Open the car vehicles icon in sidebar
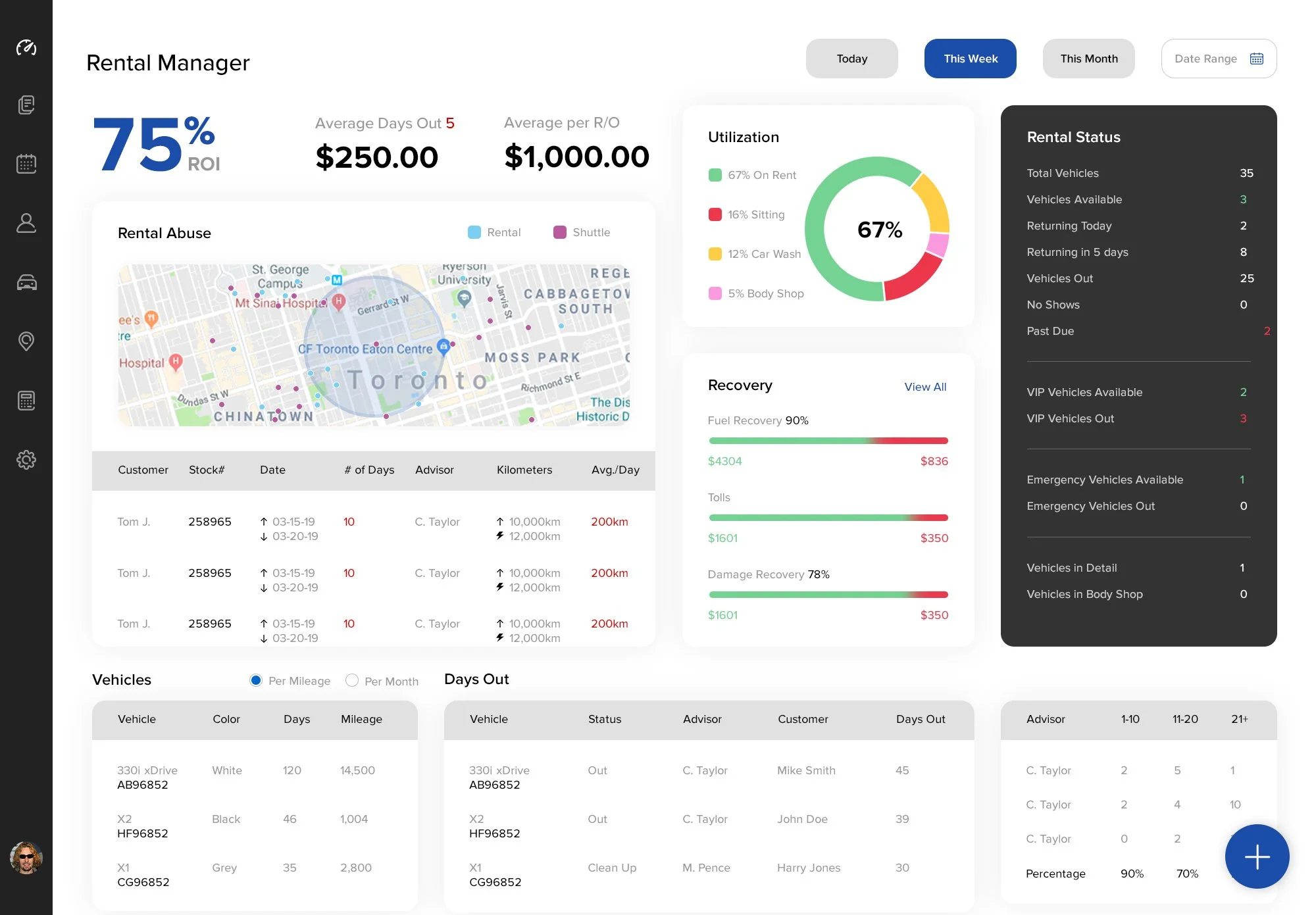The width and height of the screenshot is (1316, 915). 26,283
